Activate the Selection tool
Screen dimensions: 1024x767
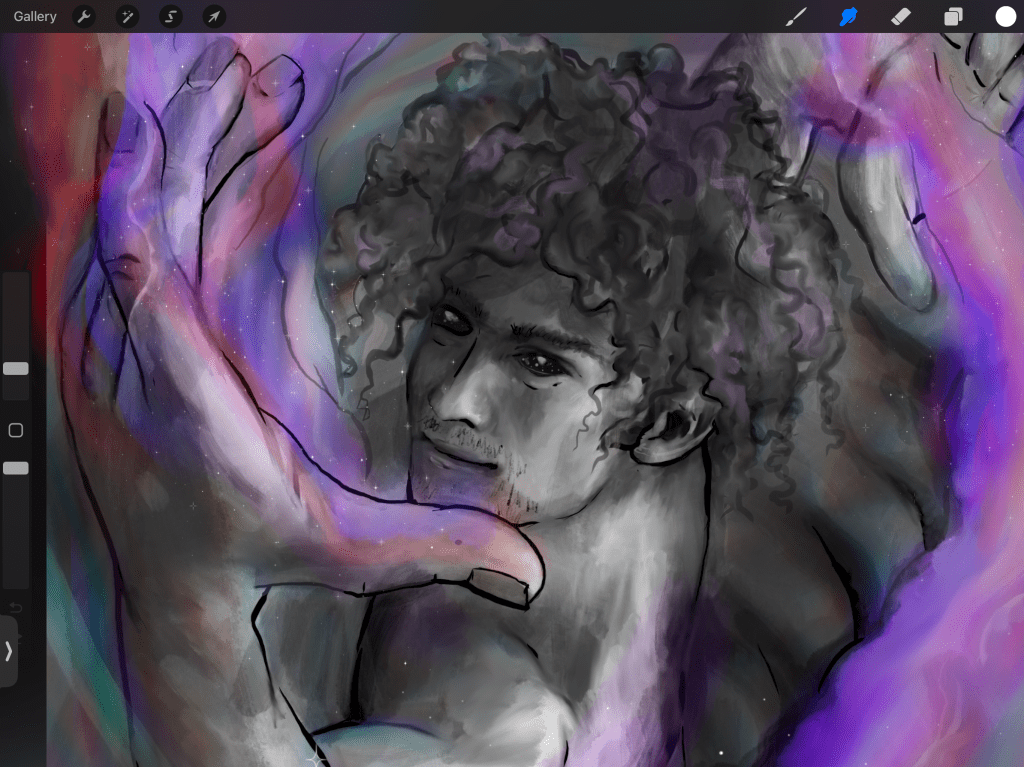click(171, 17)
